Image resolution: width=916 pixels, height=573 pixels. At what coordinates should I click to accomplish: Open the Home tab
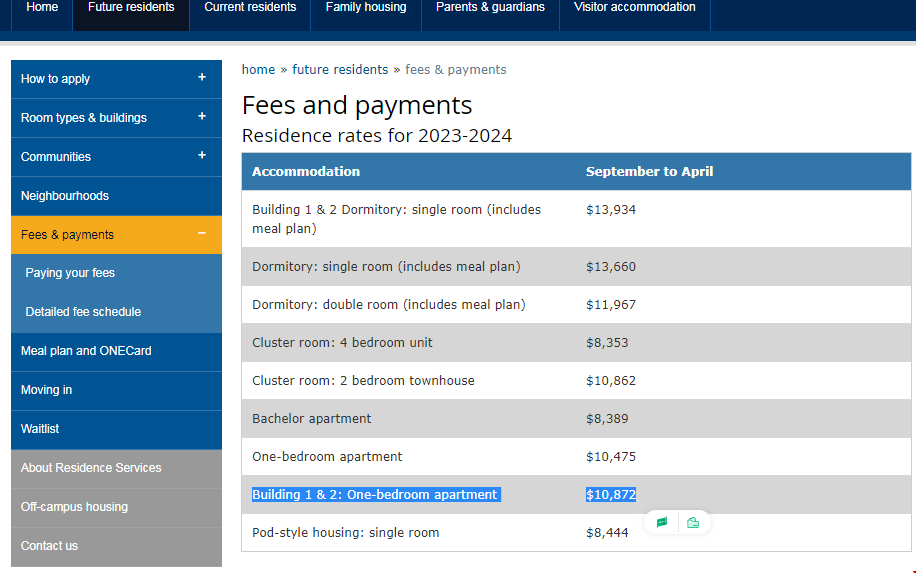pyautogui.click(x=42, y=8)
